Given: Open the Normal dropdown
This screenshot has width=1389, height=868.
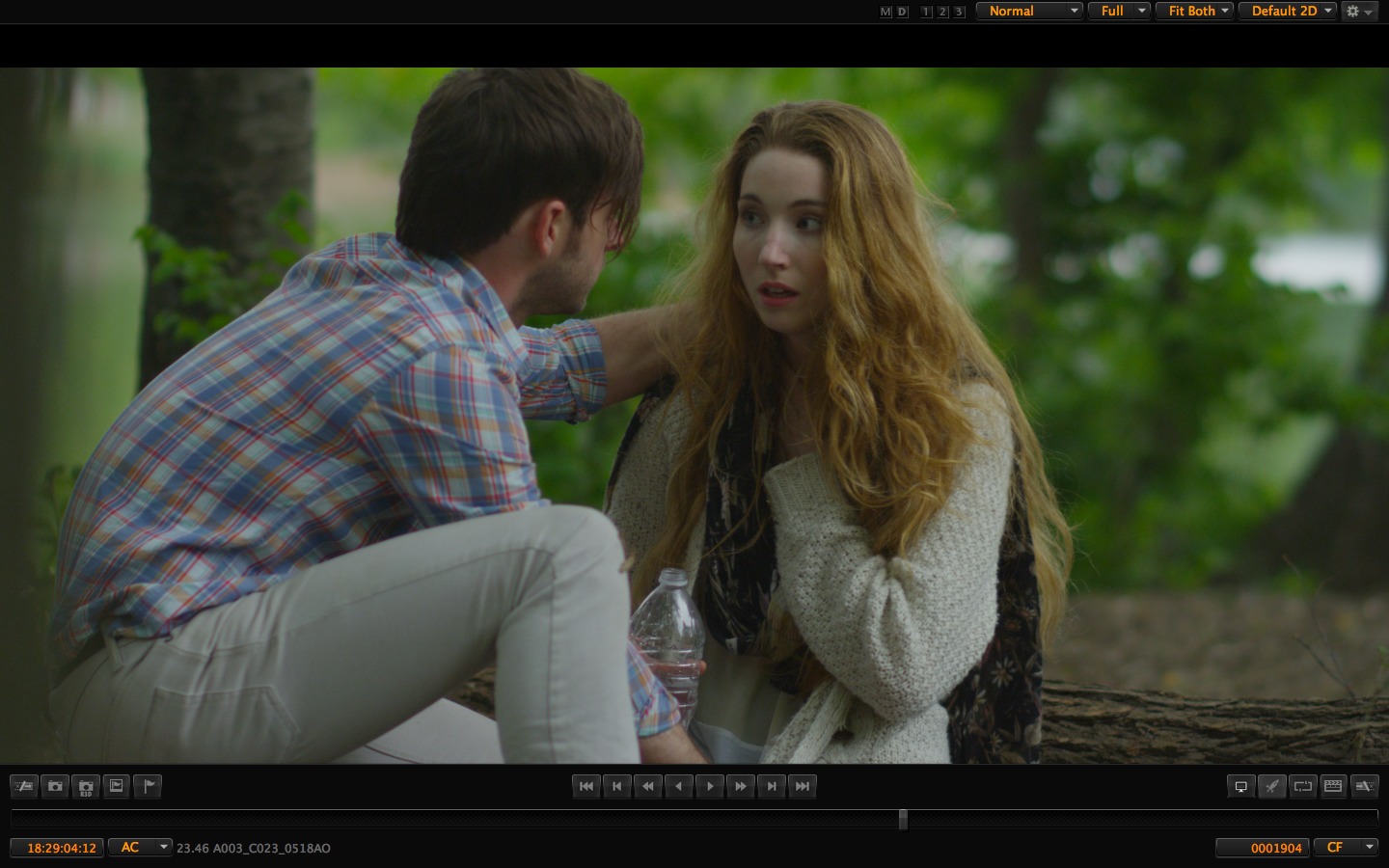Looking at the screenshot, I should click(x=1028, y=12).
